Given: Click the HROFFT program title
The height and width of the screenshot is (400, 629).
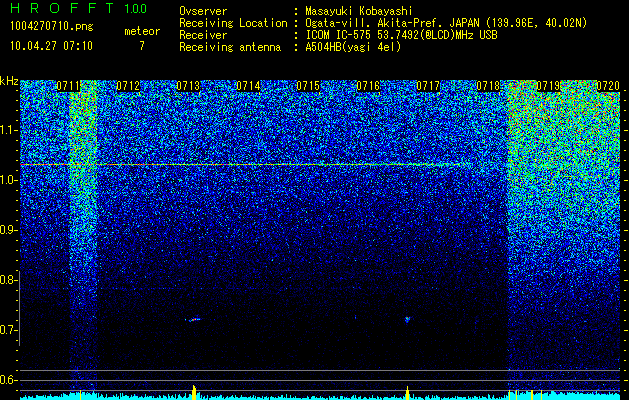Looking at the screenshot, I should coord(61,8).
